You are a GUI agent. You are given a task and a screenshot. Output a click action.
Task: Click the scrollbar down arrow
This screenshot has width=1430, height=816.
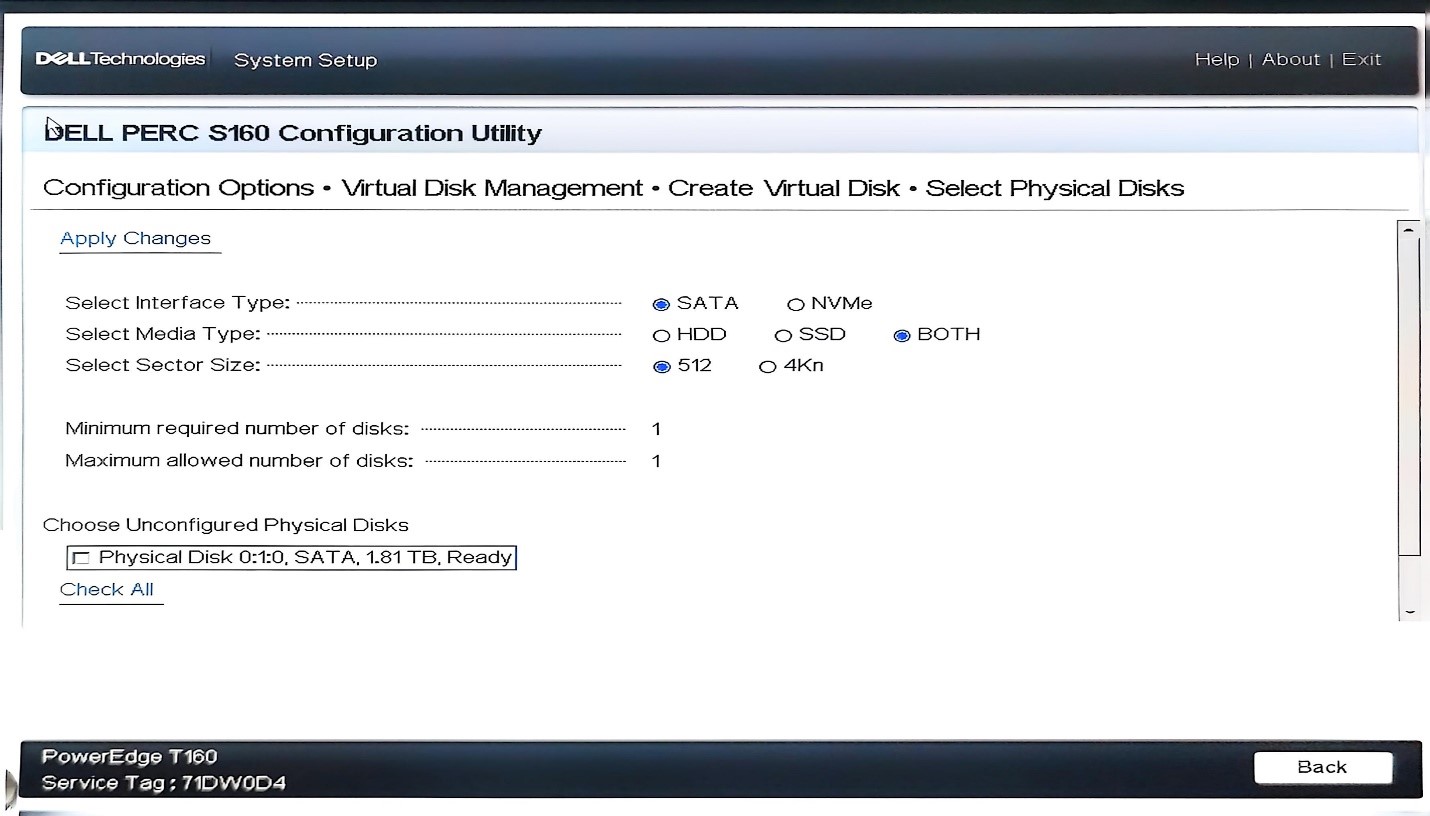1409,611
